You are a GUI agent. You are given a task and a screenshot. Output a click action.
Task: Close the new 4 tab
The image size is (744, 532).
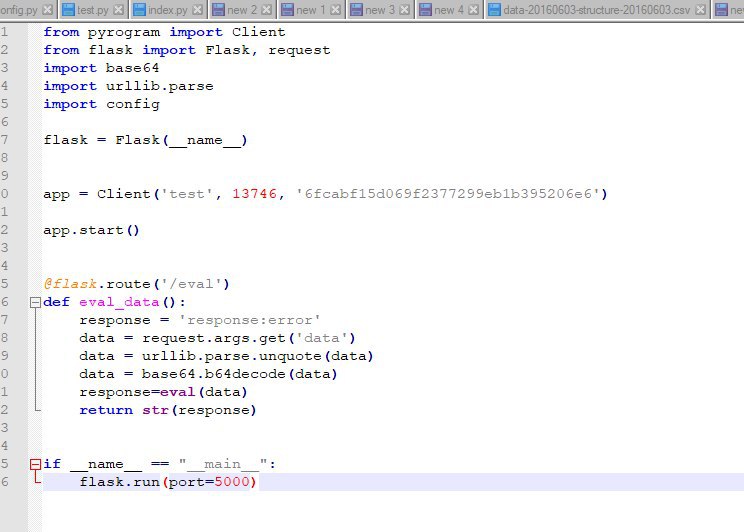coord(473,9)
